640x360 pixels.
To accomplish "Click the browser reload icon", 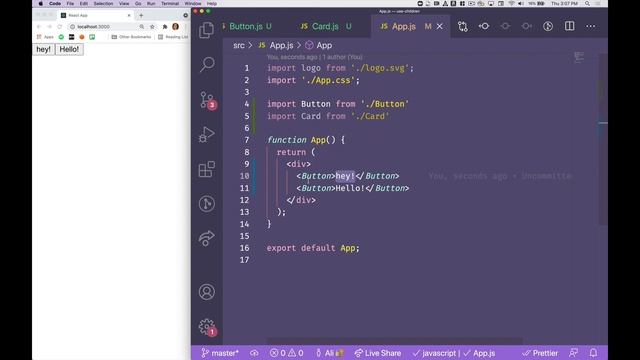I will point(60,27).
